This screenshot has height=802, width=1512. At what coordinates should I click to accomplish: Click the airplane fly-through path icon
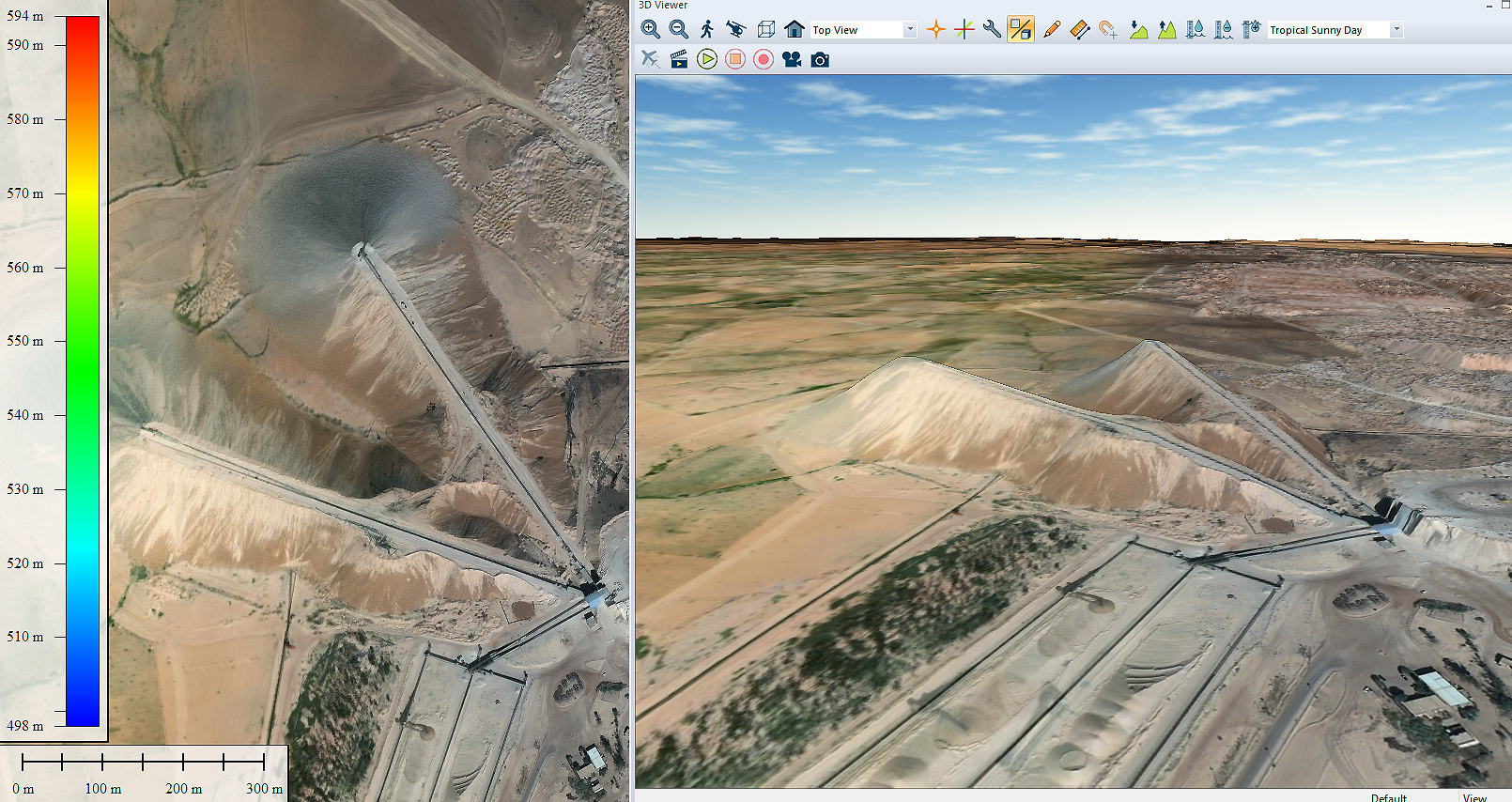[x=650, y=59]
